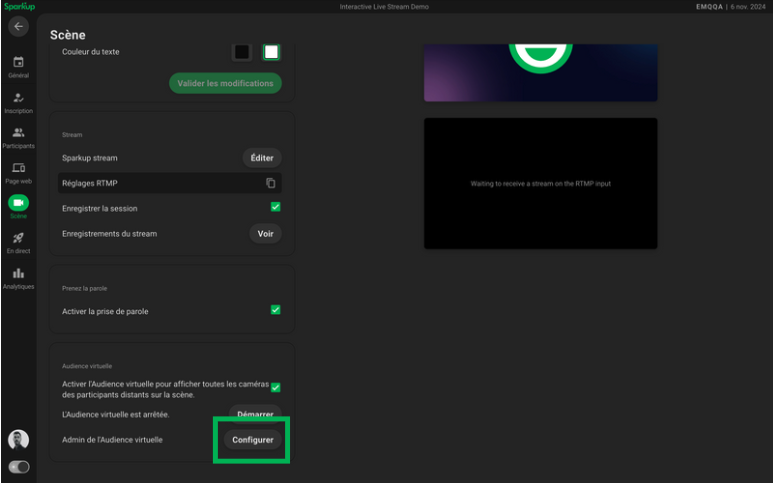
Task: Uncheck Activer l'Audience virtuelle checkbox
Action: [275, 388]
